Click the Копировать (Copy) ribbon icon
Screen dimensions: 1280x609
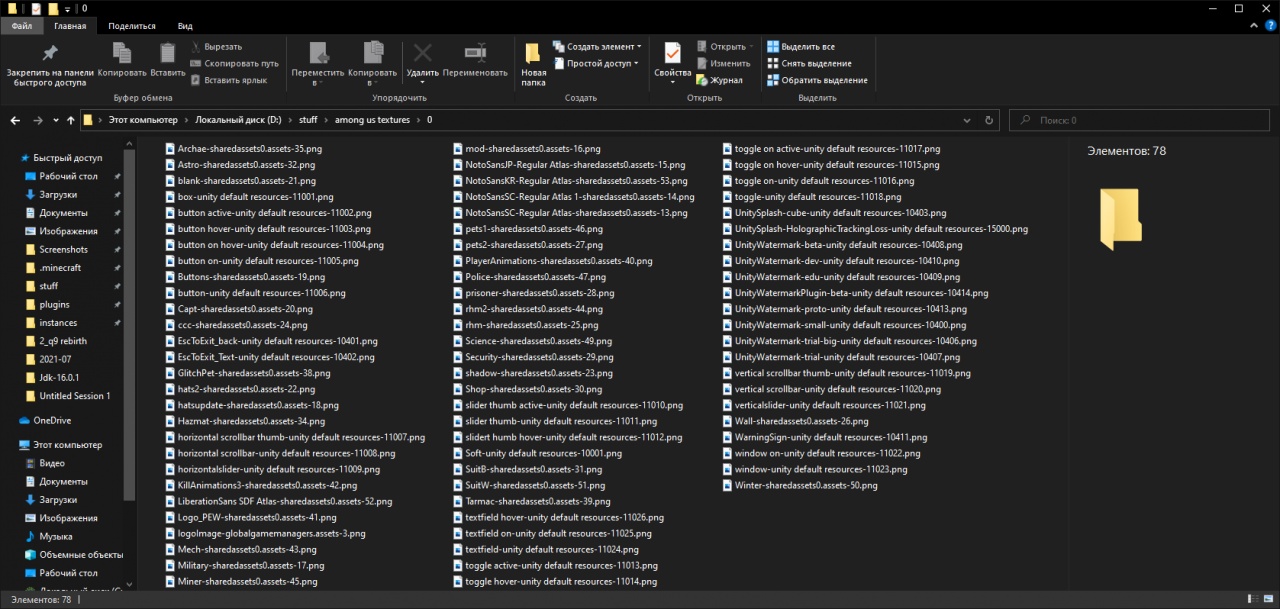point(122,55)
